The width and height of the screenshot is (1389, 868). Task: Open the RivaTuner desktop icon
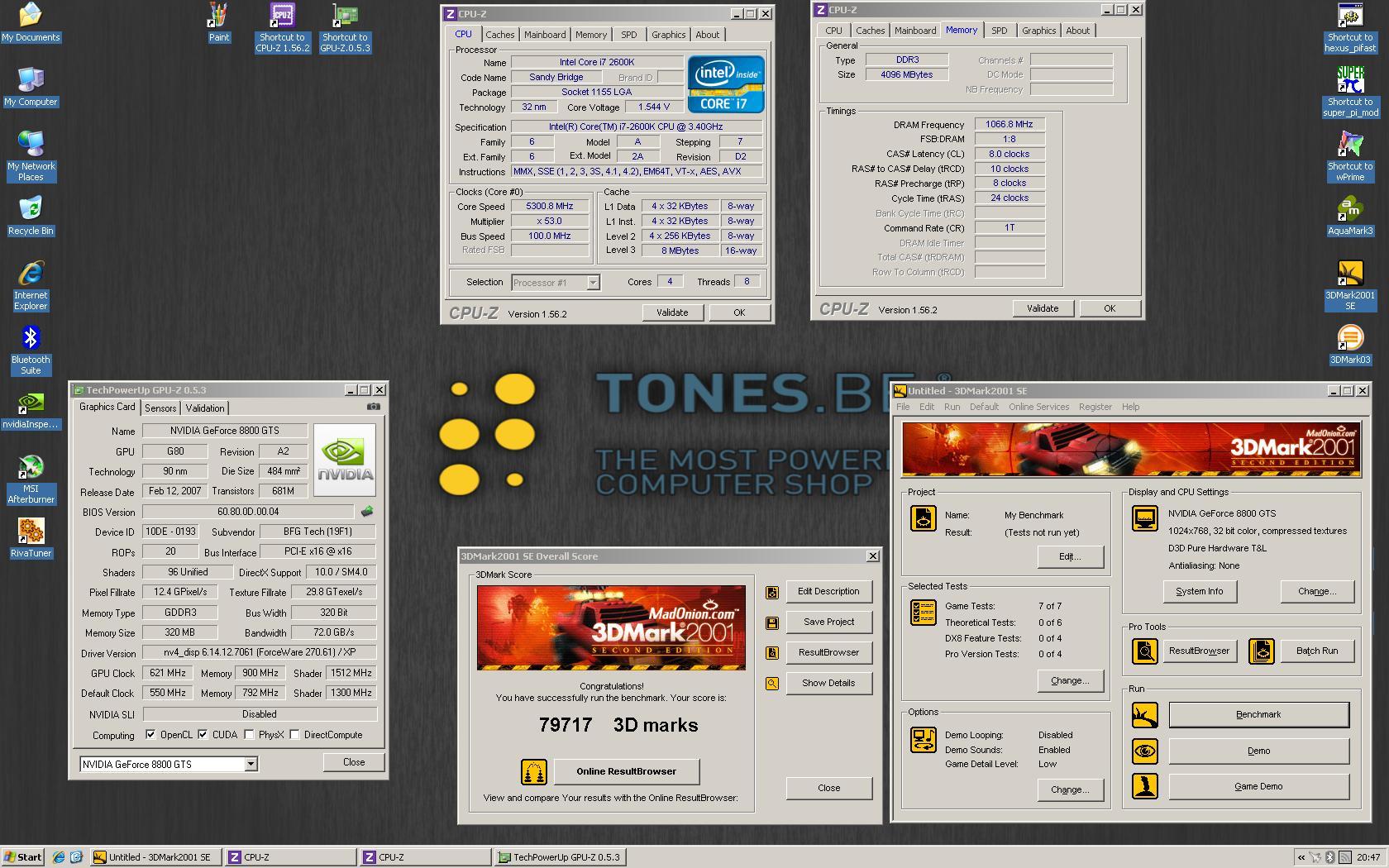point(31,538)
